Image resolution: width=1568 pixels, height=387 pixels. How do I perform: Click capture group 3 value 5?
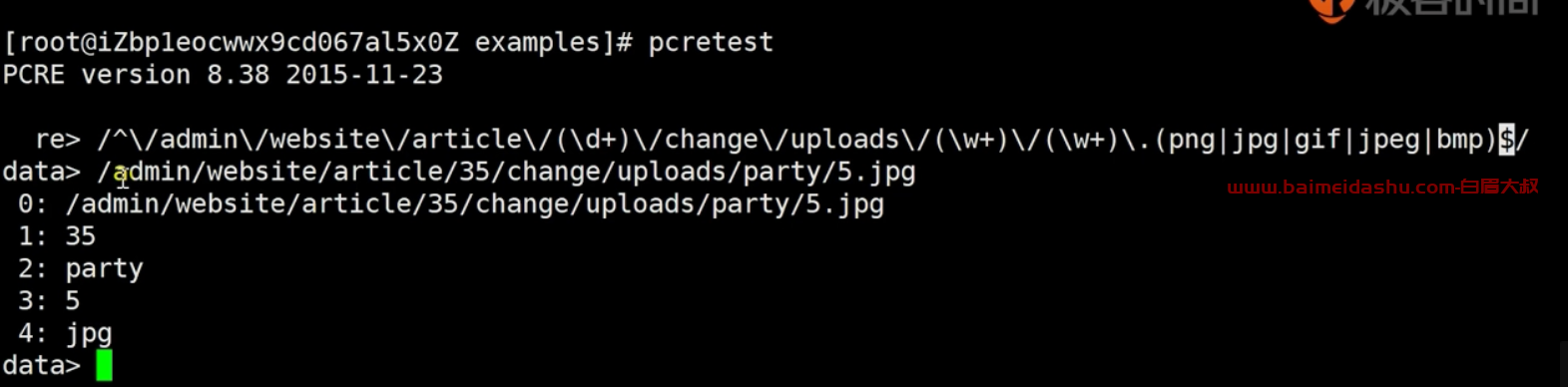pyautogui.click(x=72, y=301)
